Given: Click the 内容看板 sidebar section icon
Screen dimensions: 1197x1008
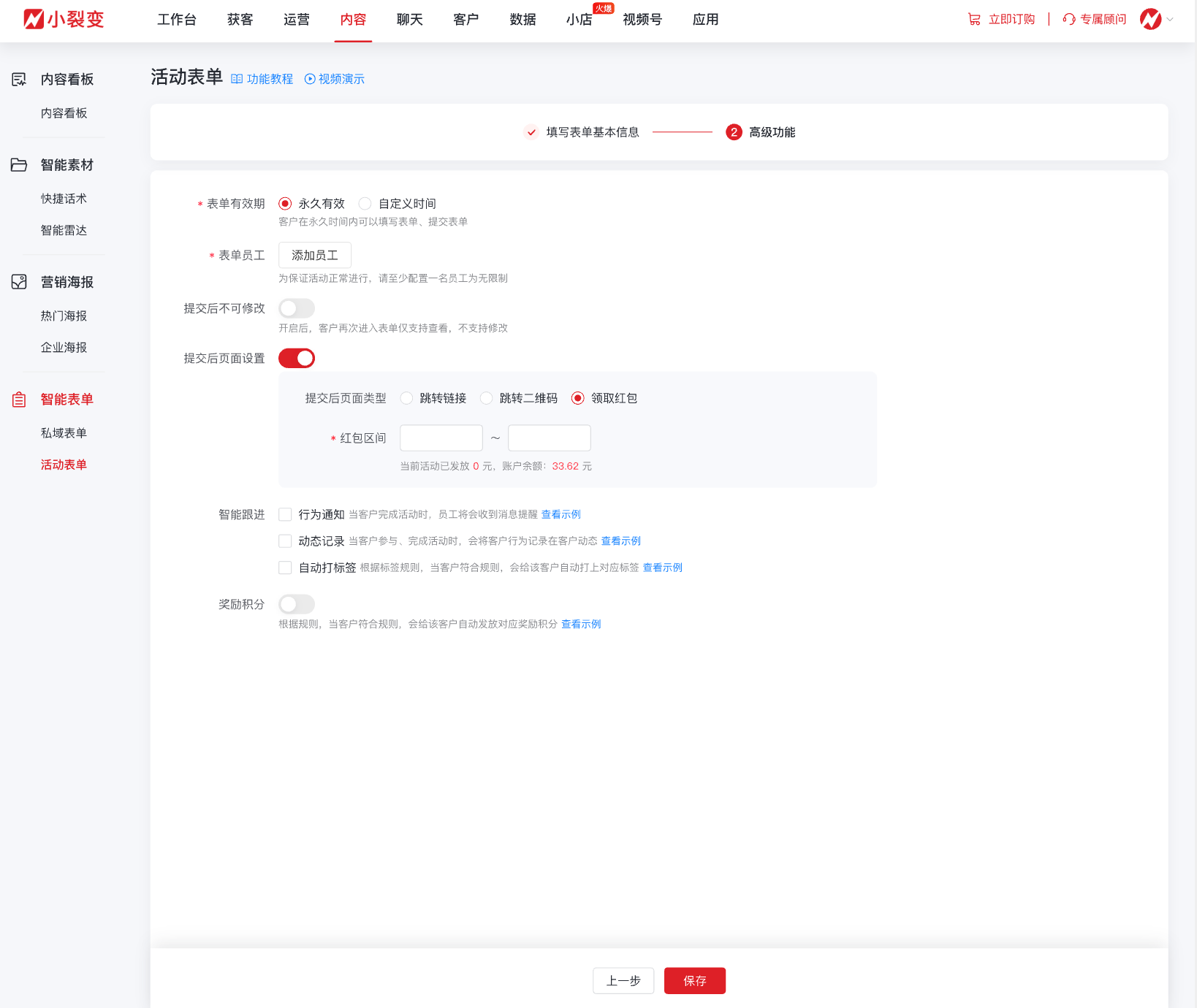Looking at the screenshot, I should point(19,79).
